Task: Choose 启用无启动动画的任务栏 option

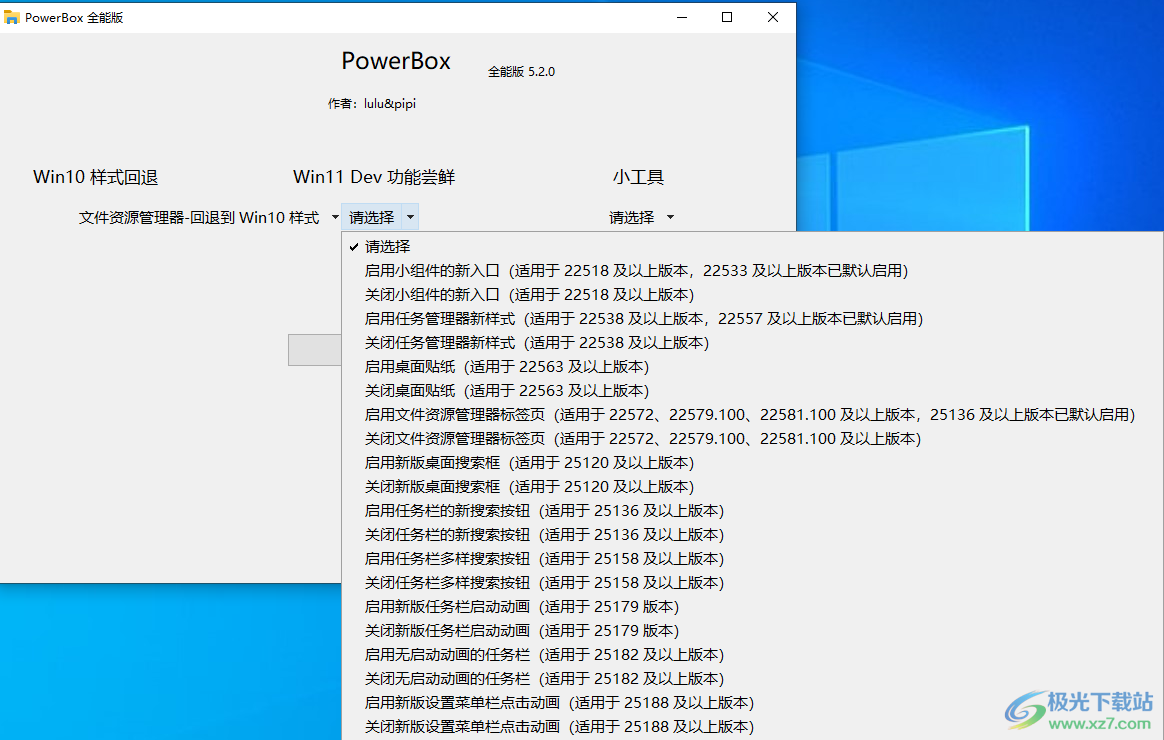Action: click(753, 655)
